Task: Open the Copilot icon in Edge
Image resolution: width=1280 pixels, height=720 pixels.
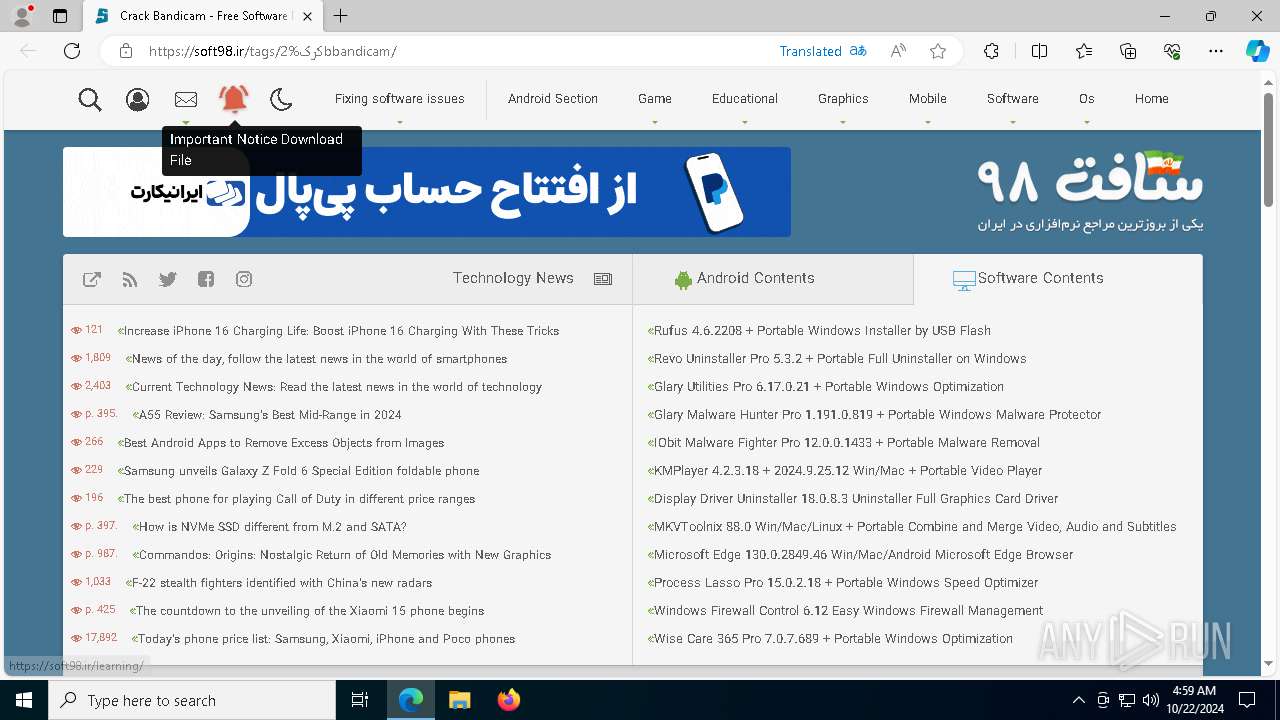Action: [x=1258, y=51]
